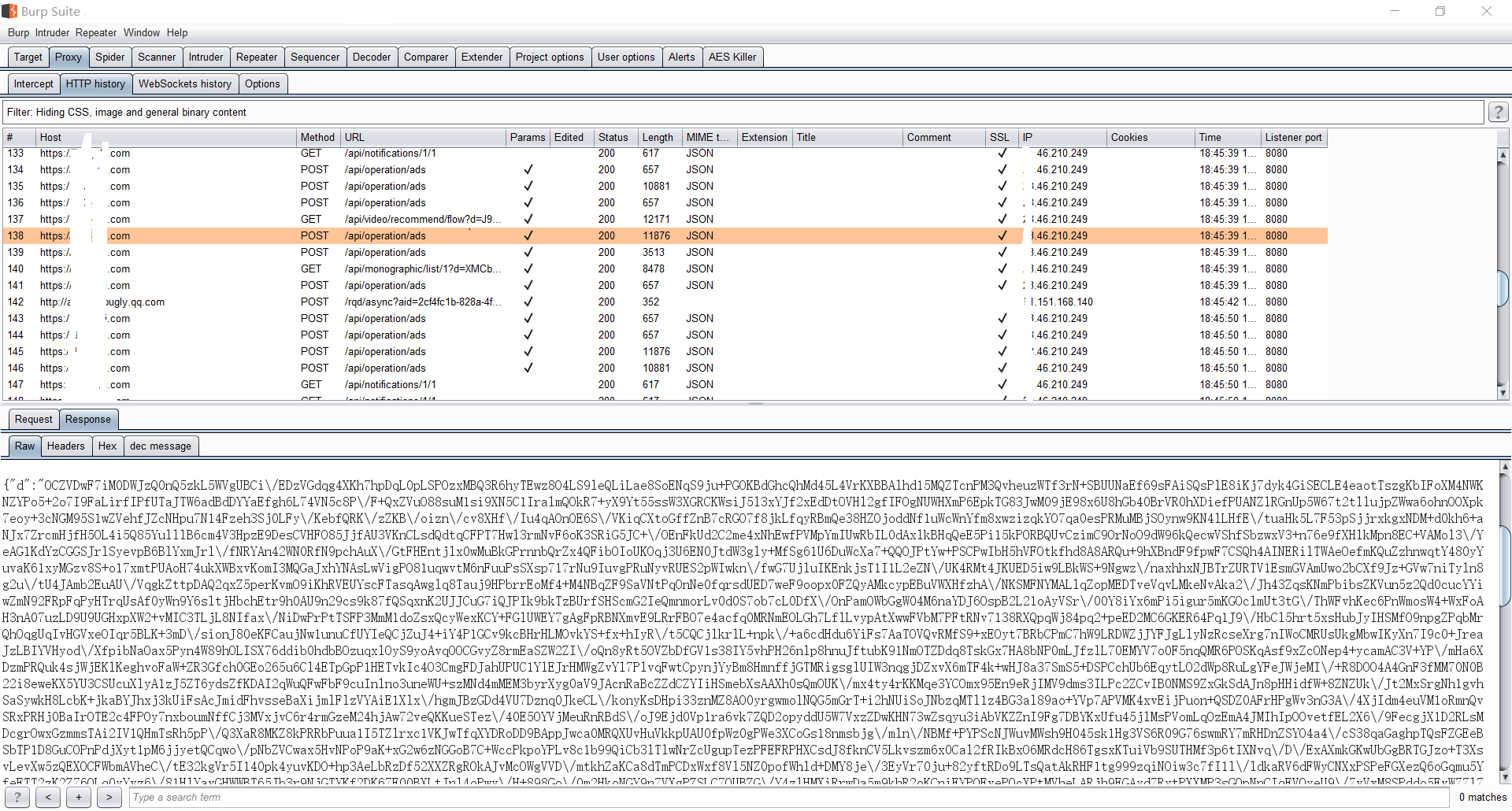The height and width of the screenshot is (811, 1512).
Task: Switch to the Sequencer tab
Action: pyautogui.click(x=315, y=57)
